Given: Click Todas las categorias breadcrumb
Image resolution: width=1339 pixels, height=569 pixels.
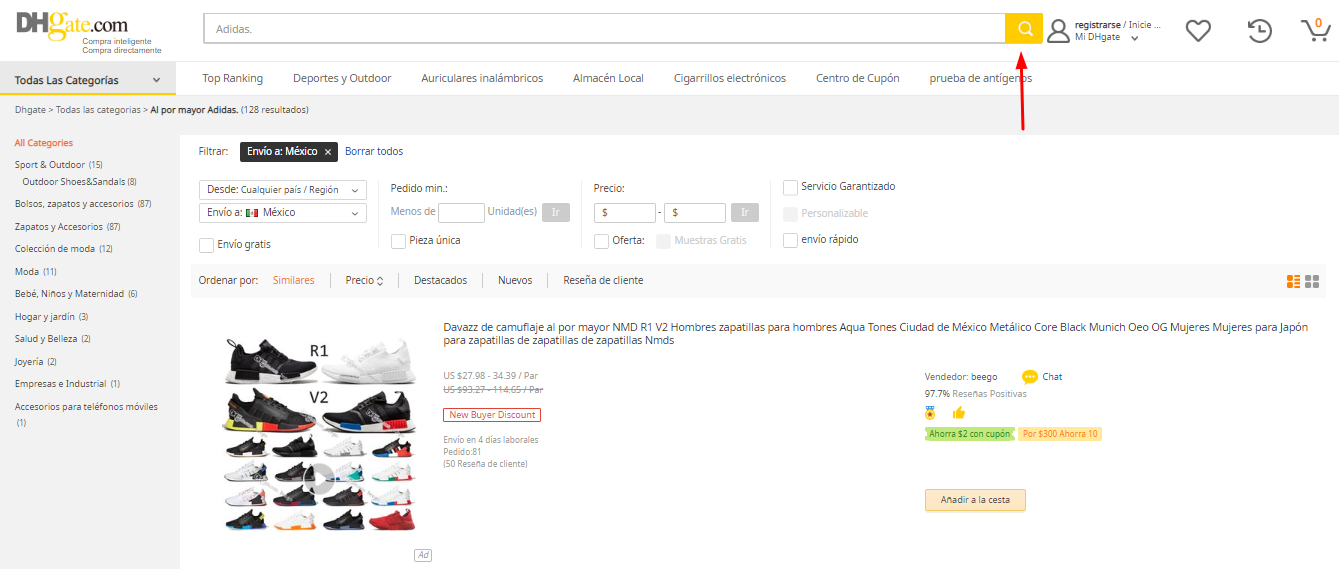Looking at the screenshot, I should pyautogui.click(x=98, y=110).
